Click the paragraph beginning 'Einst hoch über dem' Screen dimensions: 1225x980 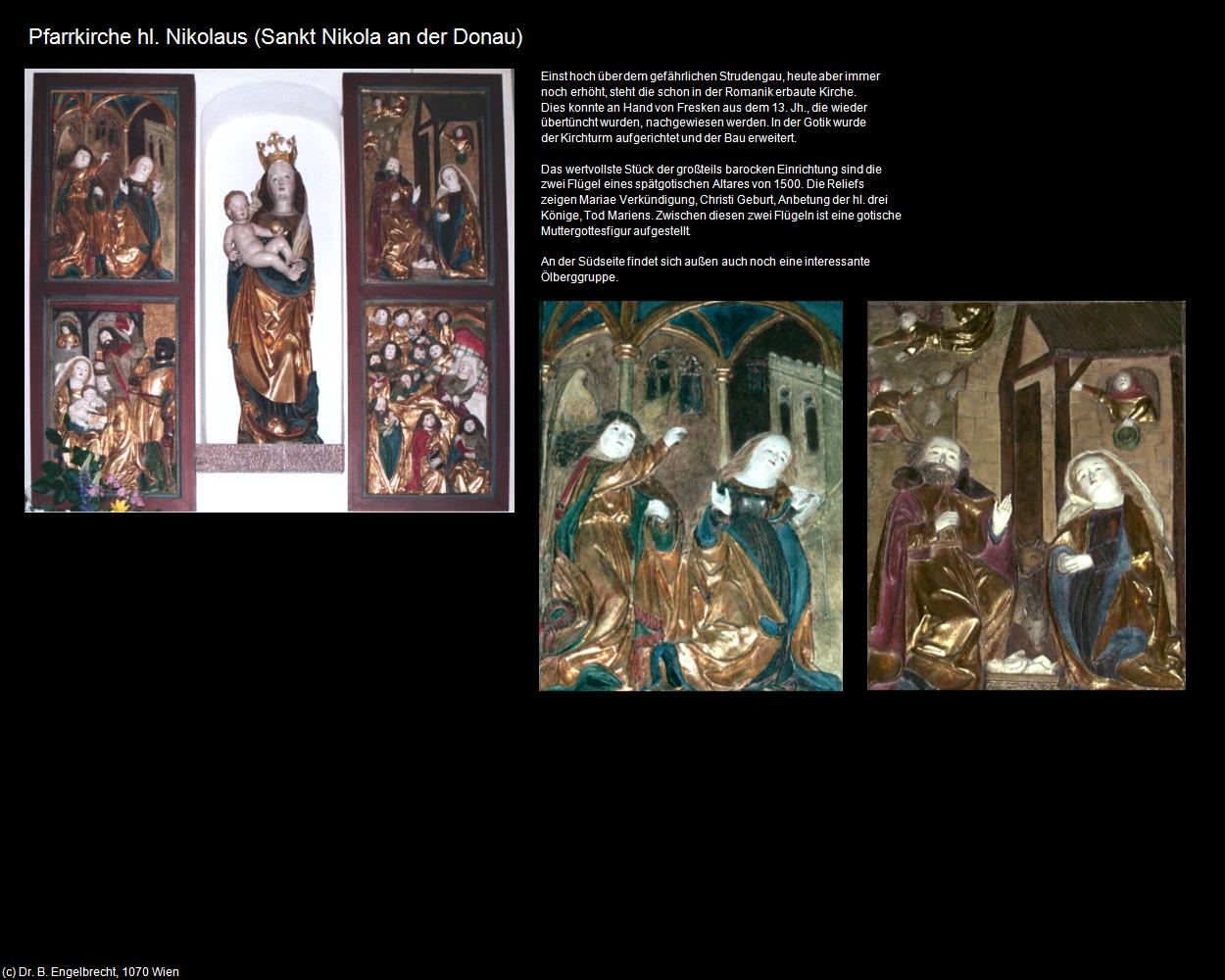(x=710, y=108)
